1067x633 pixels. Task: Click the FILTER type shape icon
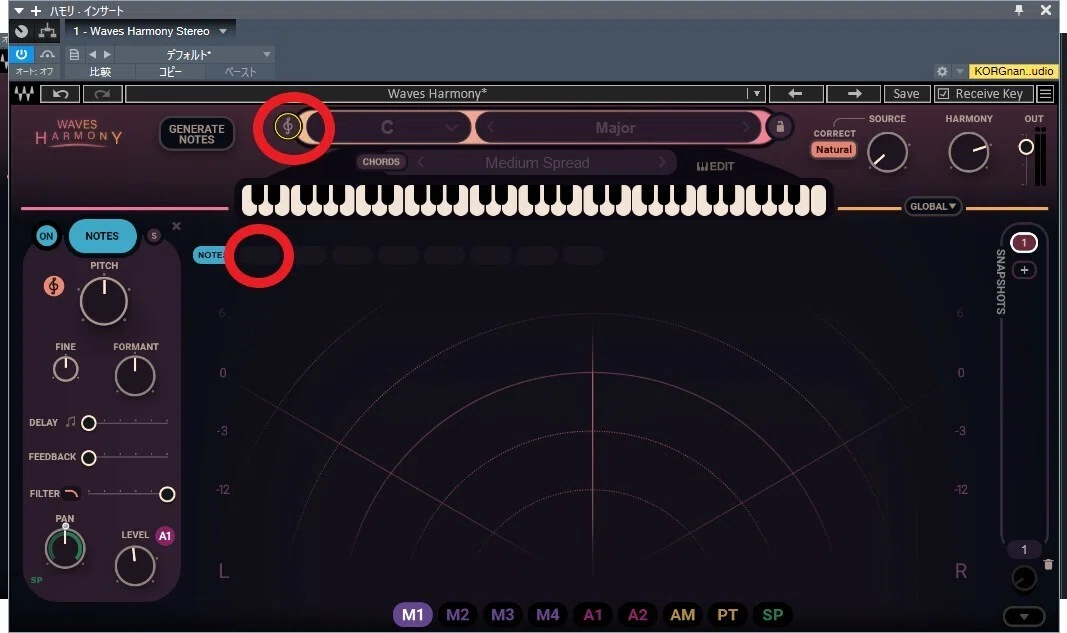point(71,493)
